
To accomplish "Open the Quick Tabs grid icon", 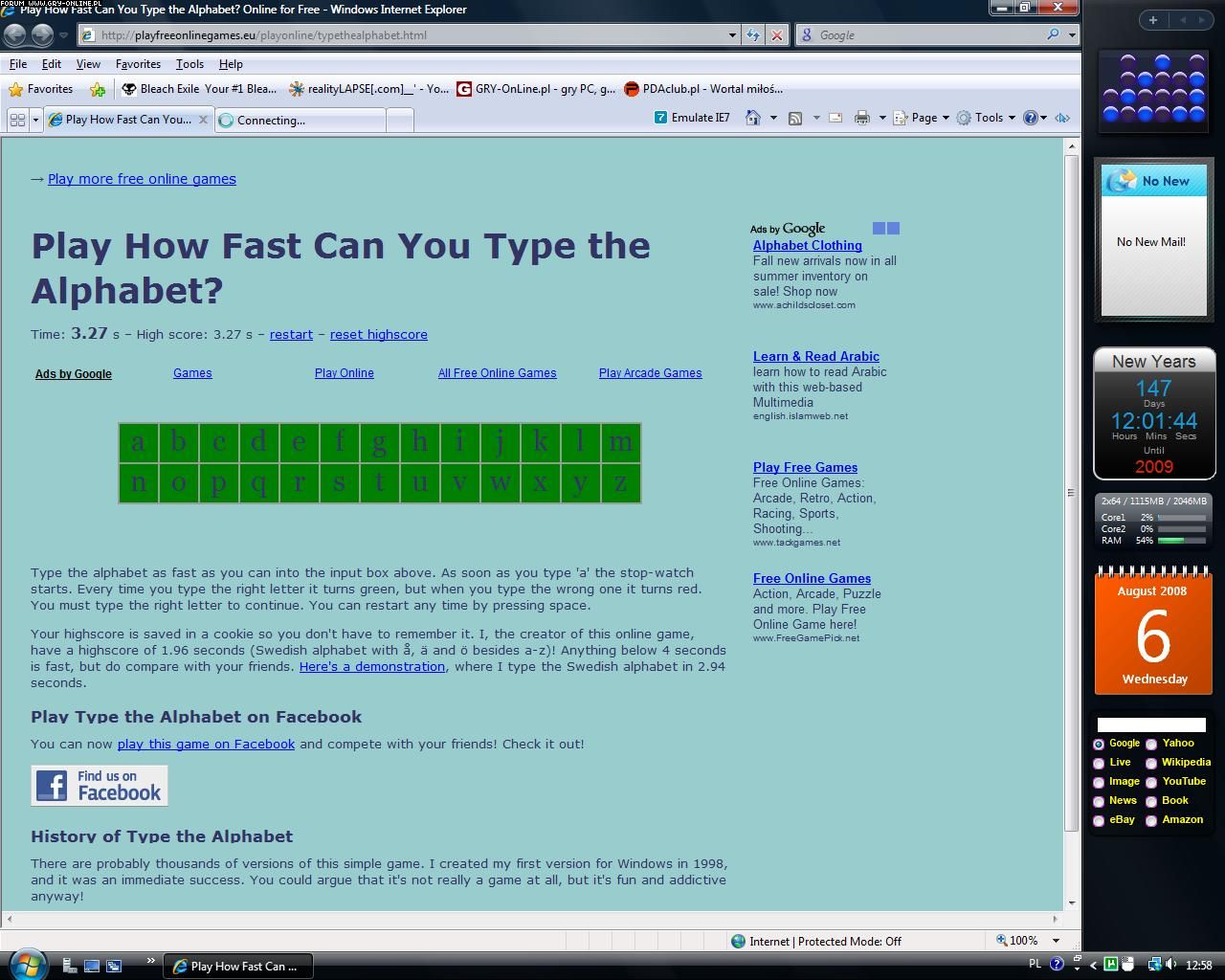I will click(17, 120).
